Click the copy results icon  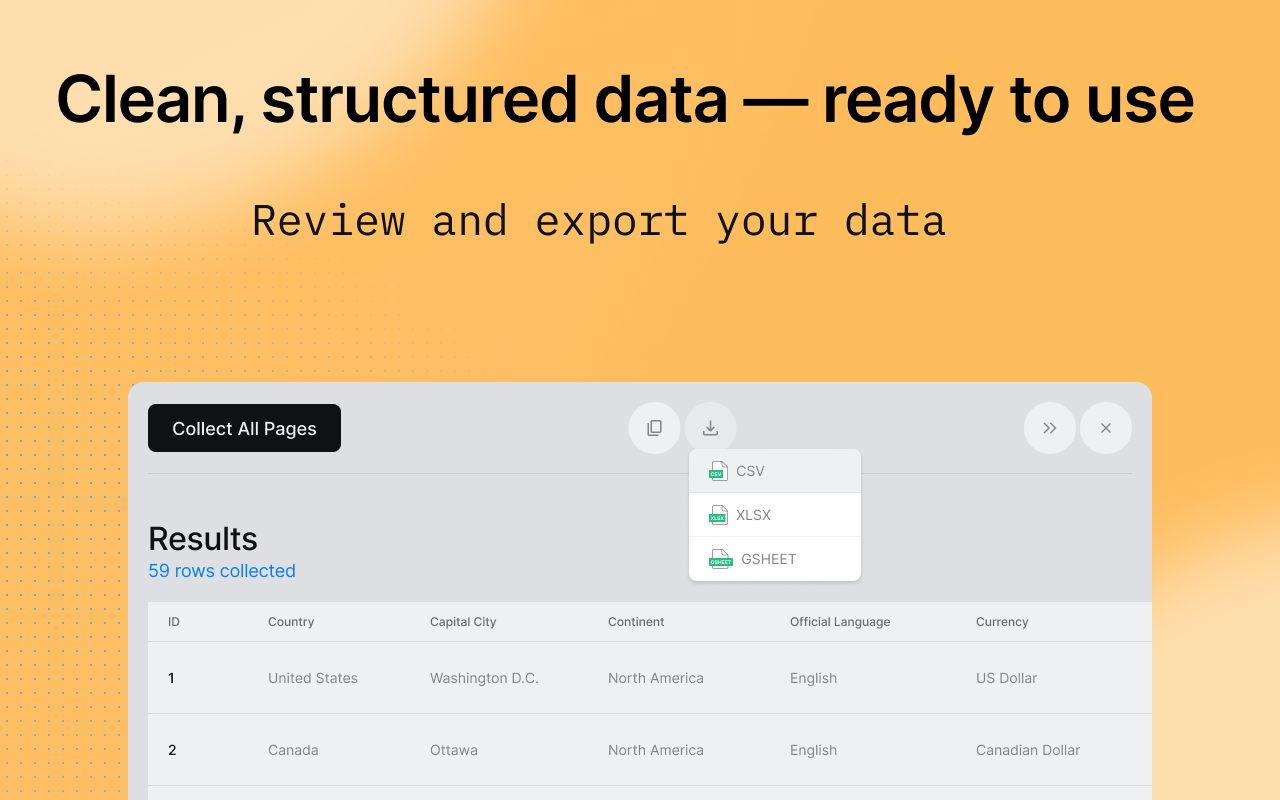pos(654,428)
